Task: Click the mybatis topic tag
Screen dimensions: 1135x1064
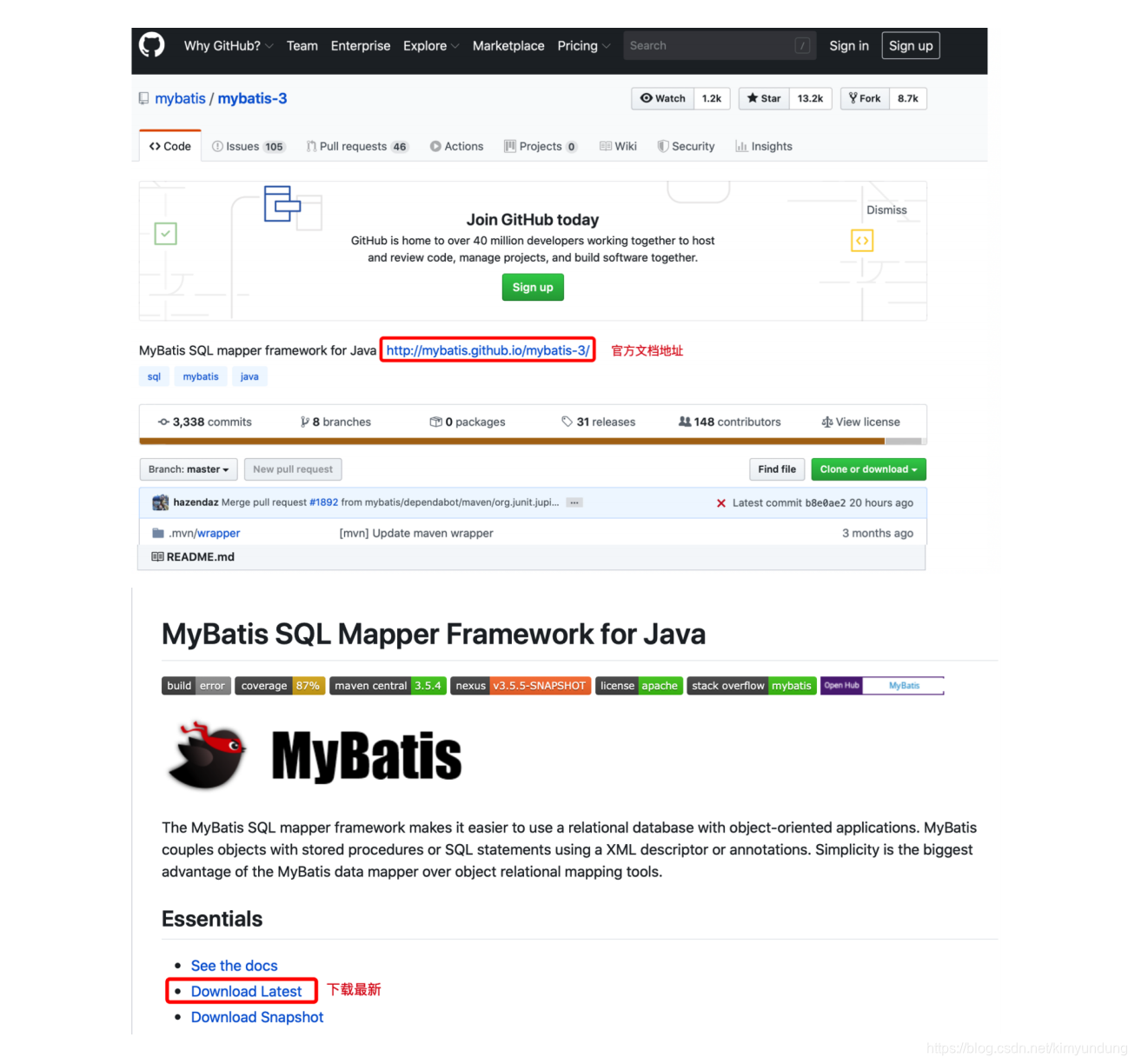Action: [x=201, y=376]
